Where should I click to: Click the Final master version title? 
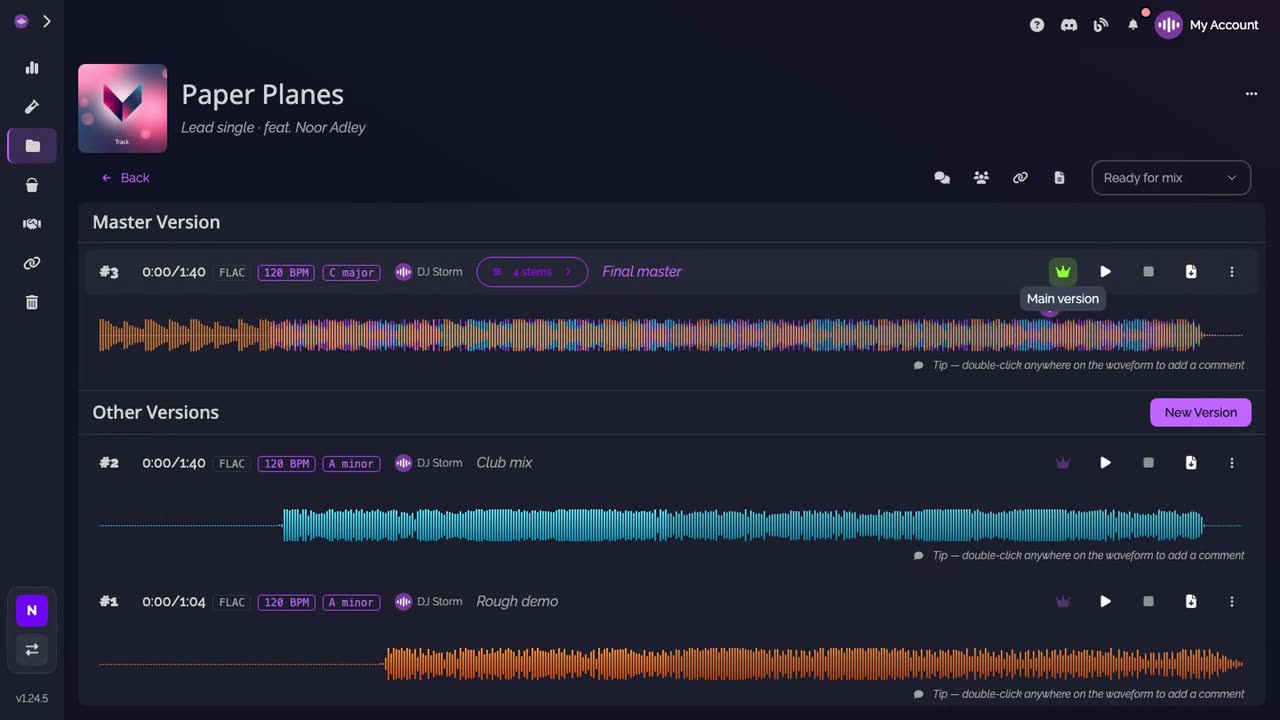[642, 272]
